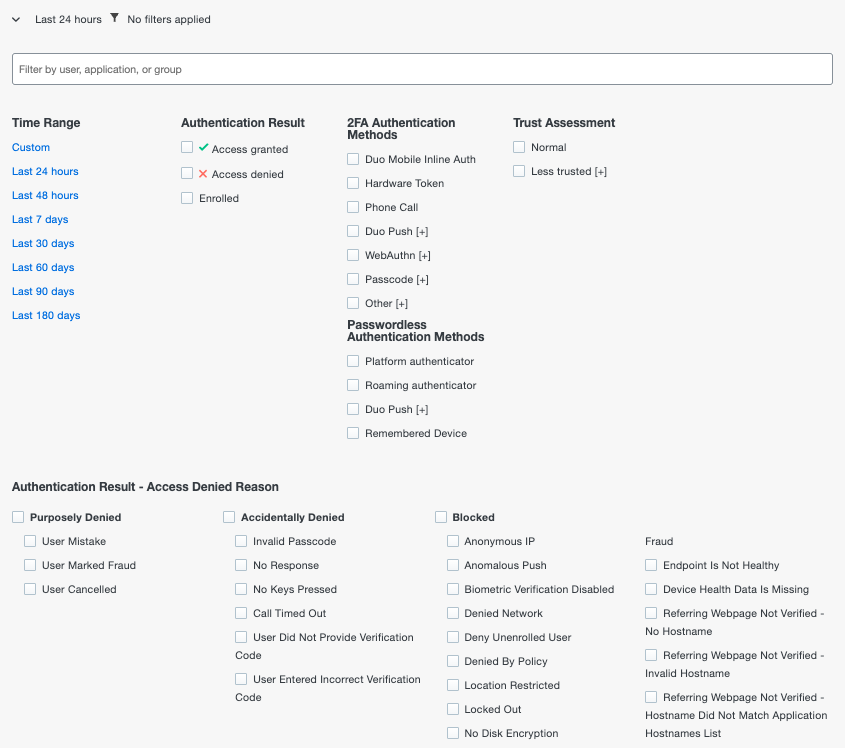Check the Phone Call authentication method
The height and width of the screenshot is (748, 846).
point(352,207)
